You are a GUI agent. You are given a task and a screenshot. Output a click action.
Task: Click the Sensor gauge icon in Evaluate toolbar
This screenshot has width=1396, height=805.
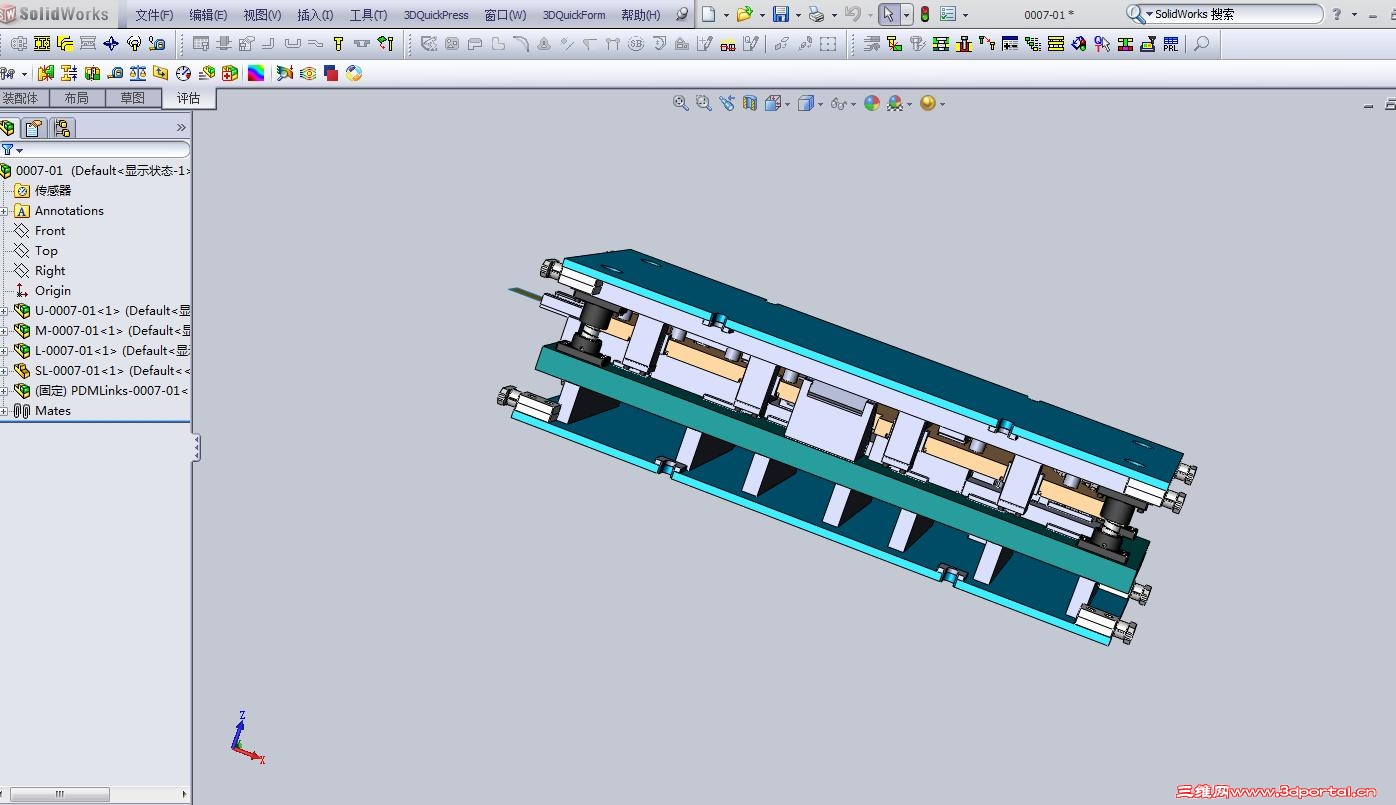184,73
